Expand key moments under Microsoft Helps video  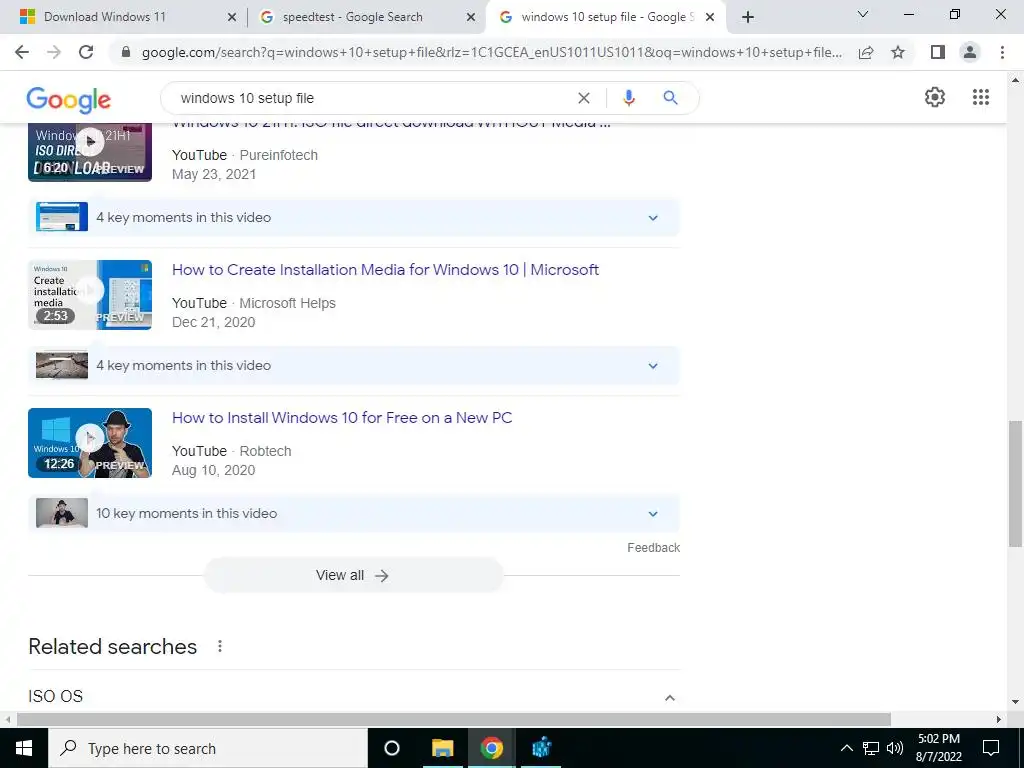[x=353, y=366]
